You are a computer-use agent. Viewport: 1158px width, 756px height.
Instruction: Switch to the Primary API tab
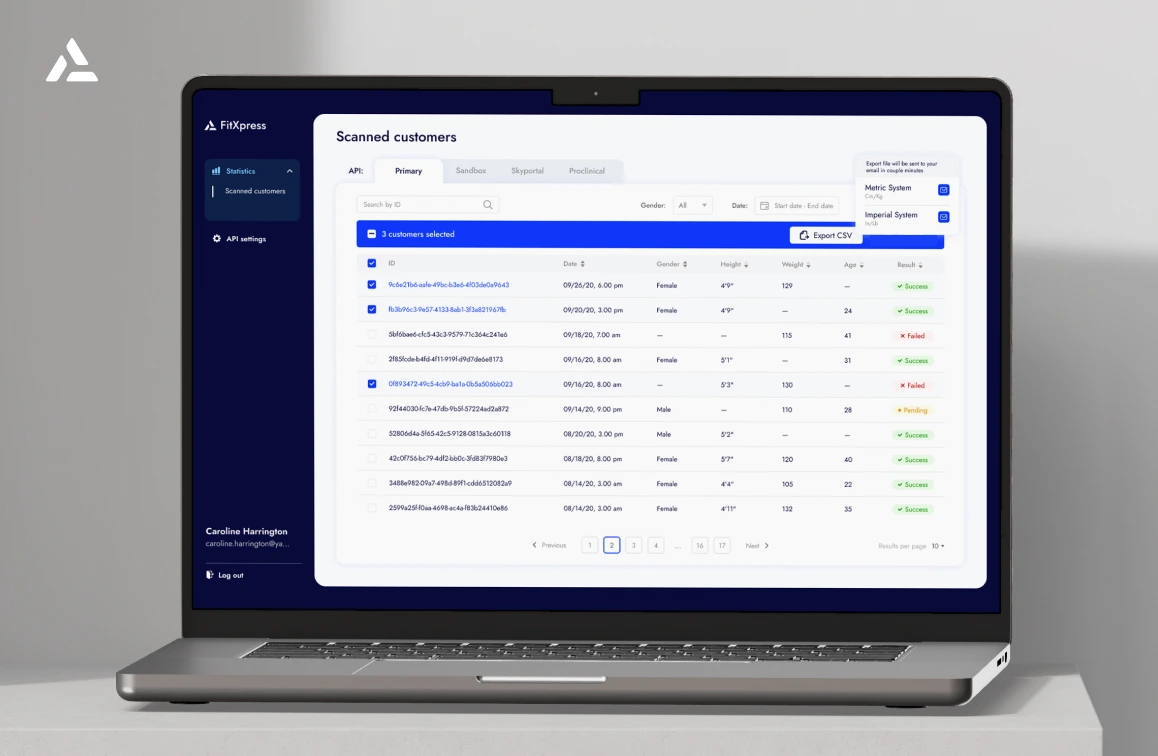(x=408, y=171)
